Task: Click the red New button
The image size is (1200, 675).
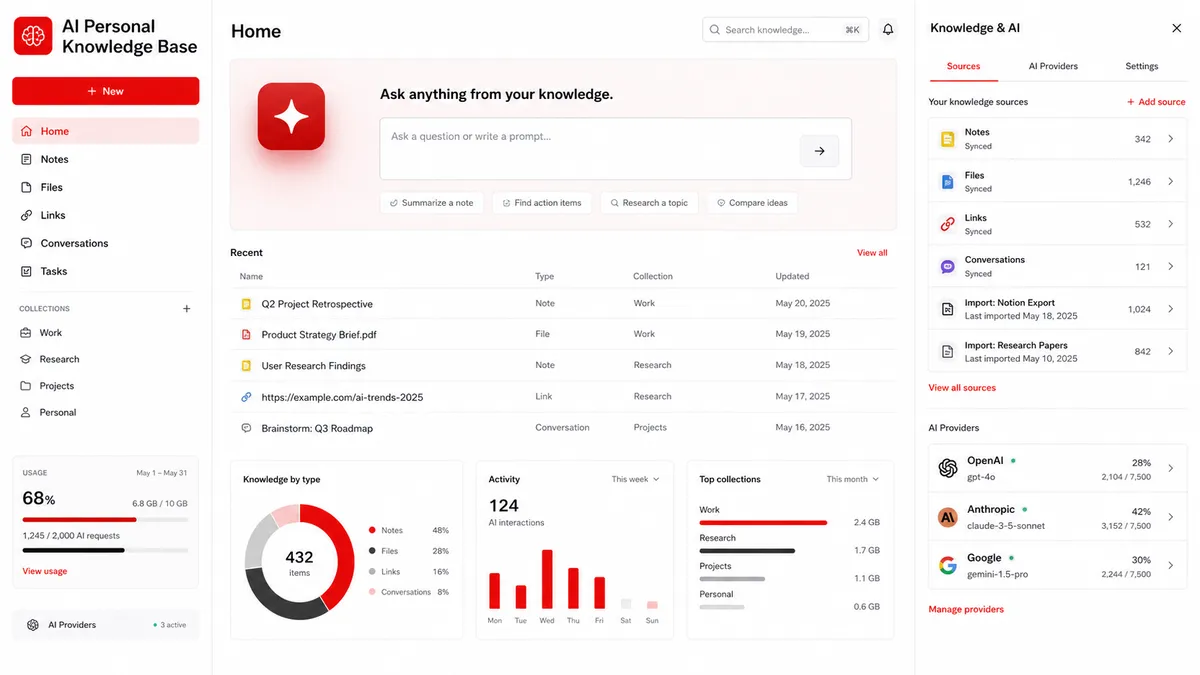Action: point(106,91)
